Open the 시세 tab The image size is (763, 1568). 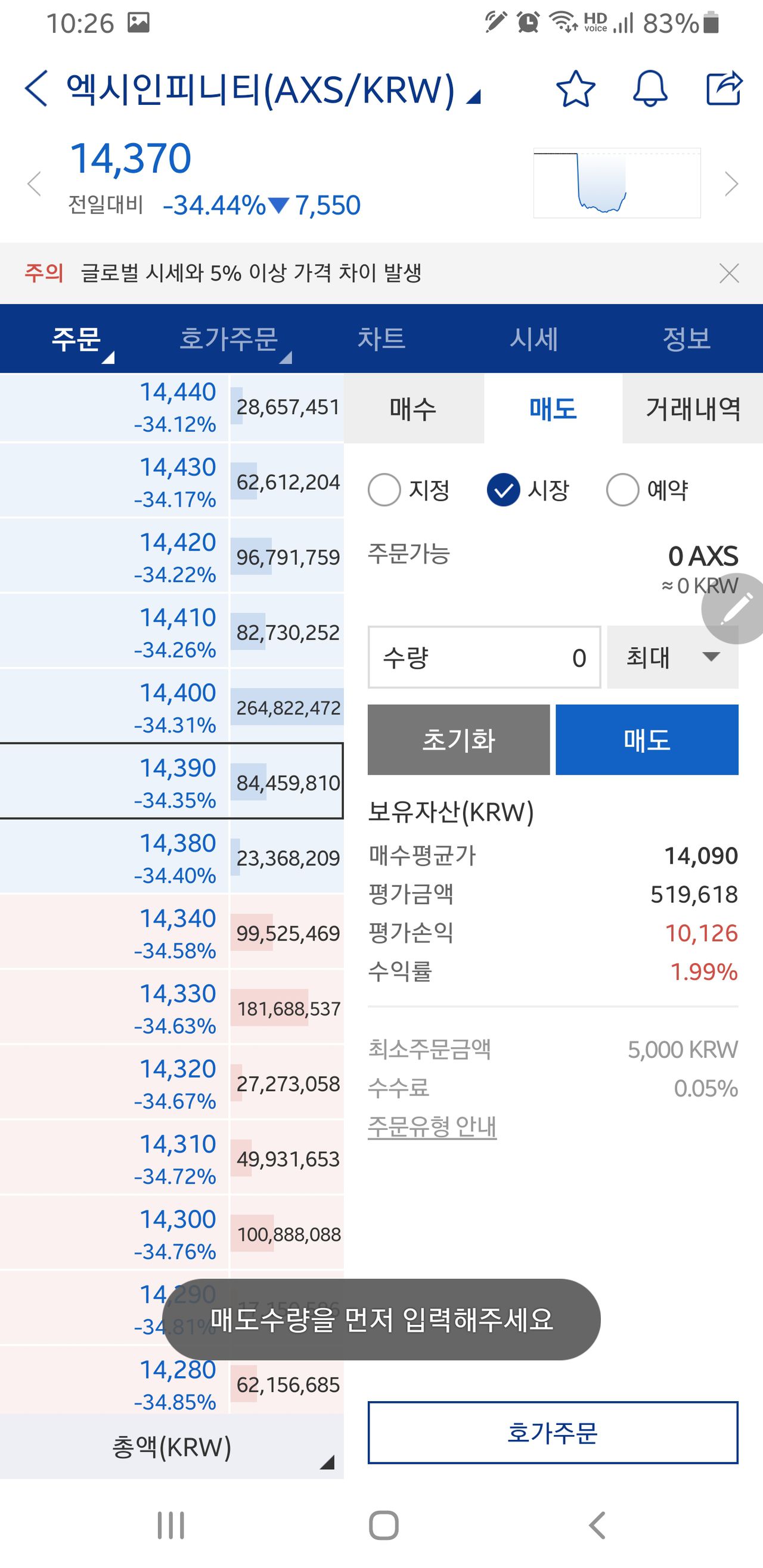534,339
